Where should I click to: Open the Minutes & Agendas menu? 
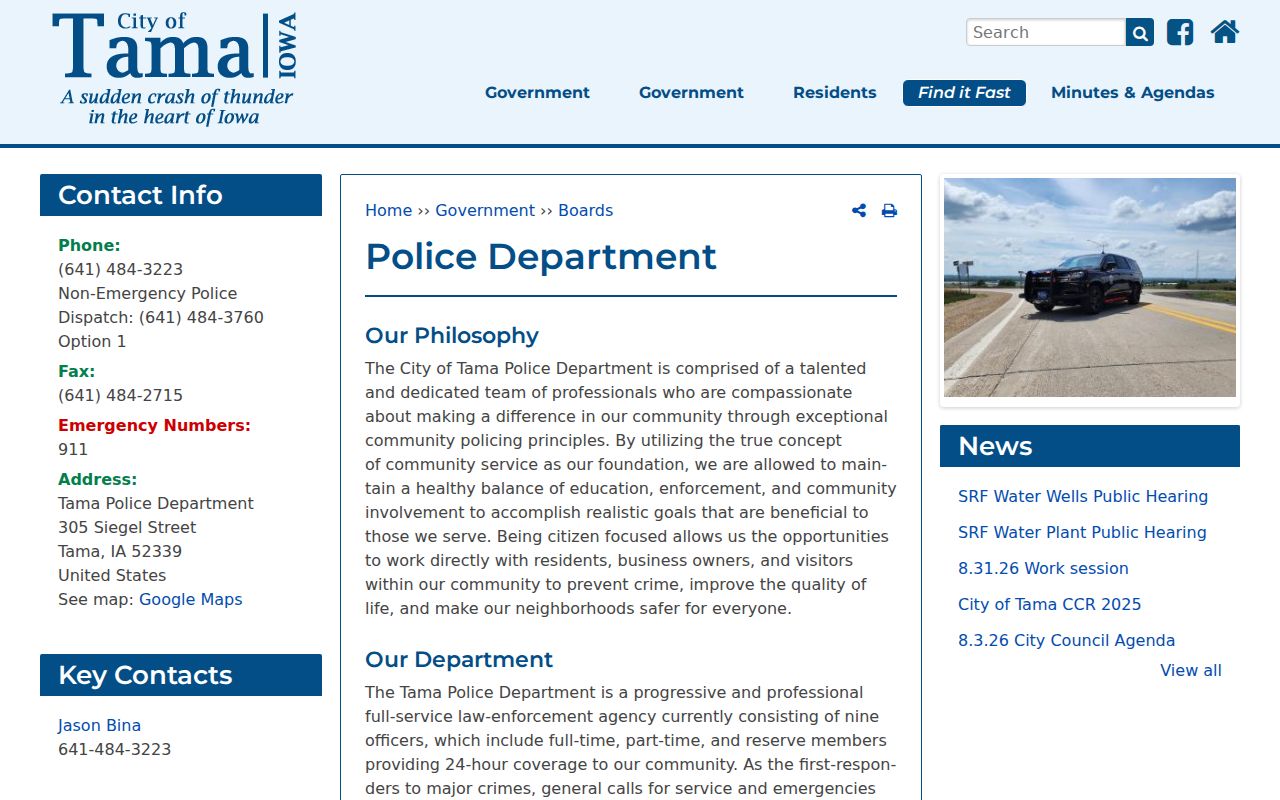tap(1133, 93)
